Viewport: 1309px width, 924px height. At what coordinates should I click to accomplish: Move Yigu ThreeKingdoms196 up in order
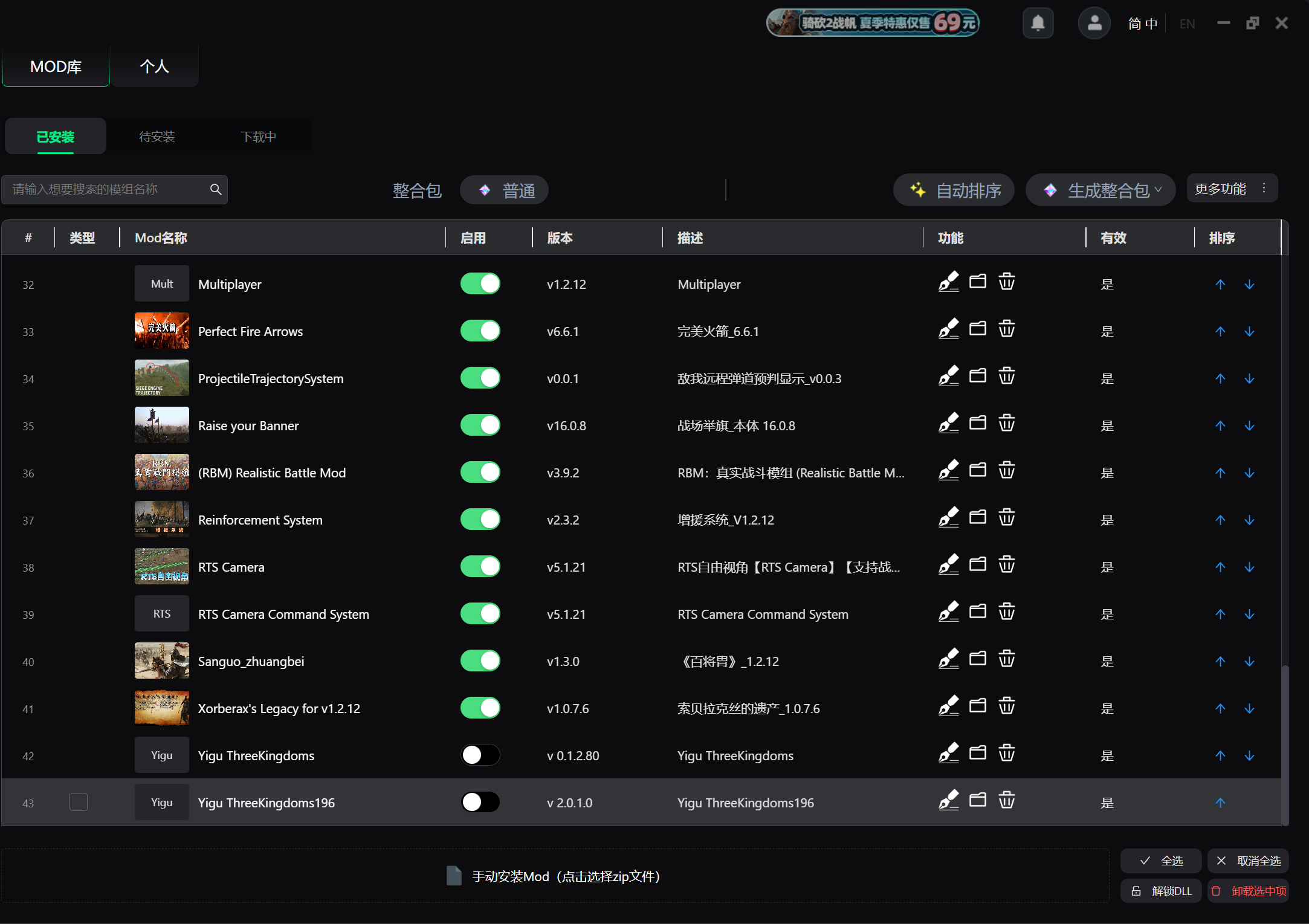pyautogui.click(x=1221, y=803)
